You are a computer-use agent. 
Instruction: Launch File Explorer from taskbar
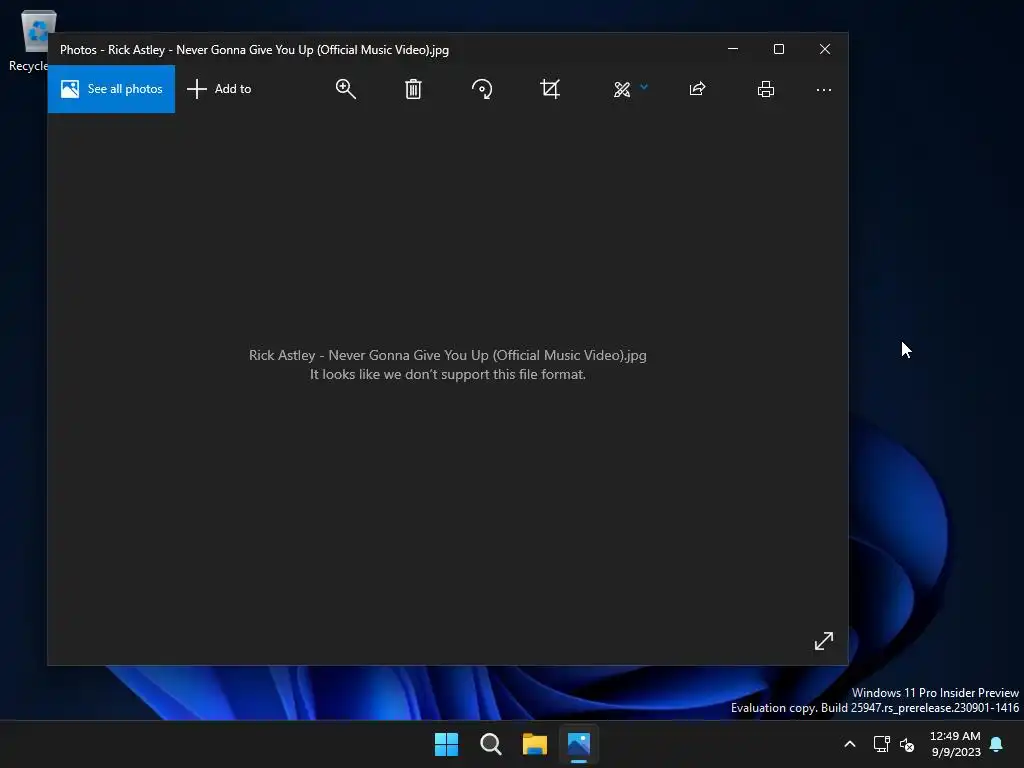pos(534,744)
